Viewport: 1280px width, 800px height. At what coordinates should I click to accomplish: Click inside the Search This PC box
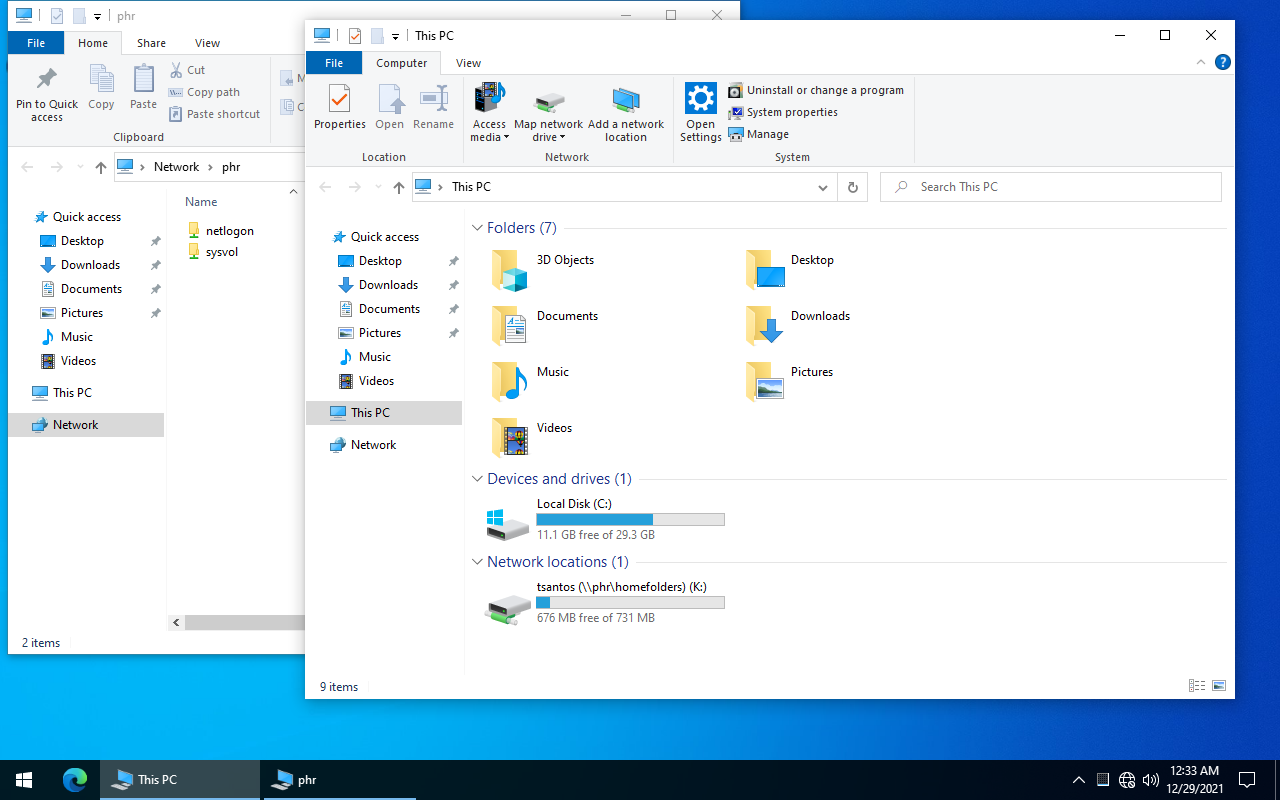[x=1050, y=187]
